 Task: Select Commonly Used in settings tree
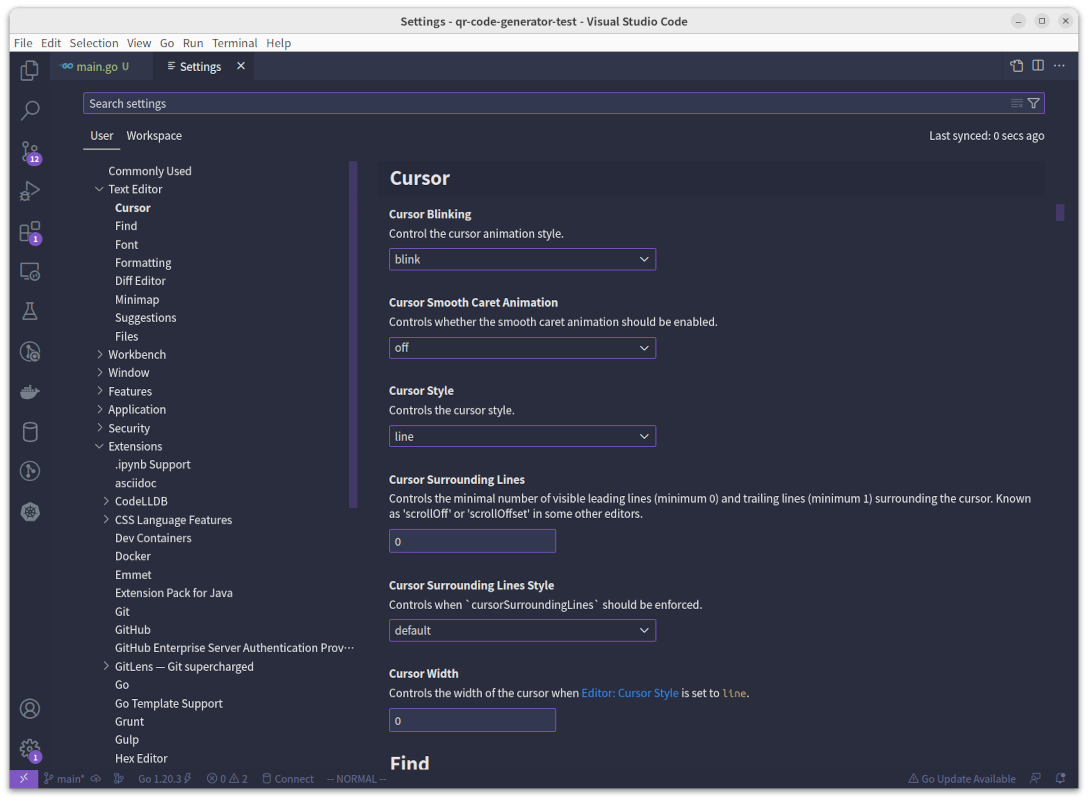pos(150,171)
